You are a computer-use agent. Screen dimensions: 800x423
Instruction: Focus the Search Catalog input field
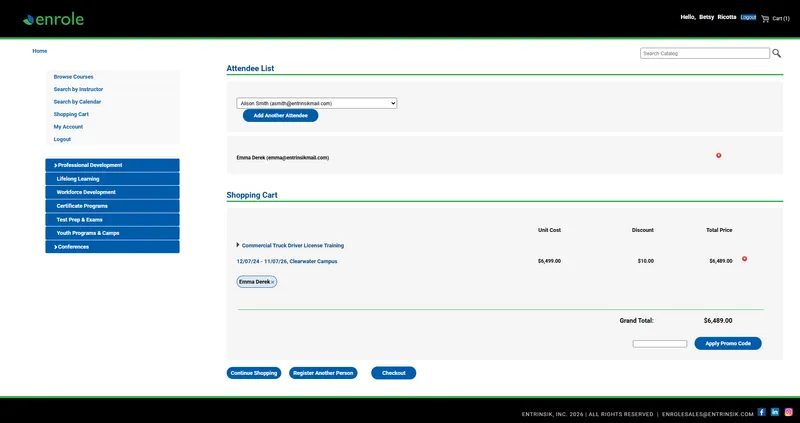click(705, 53)
